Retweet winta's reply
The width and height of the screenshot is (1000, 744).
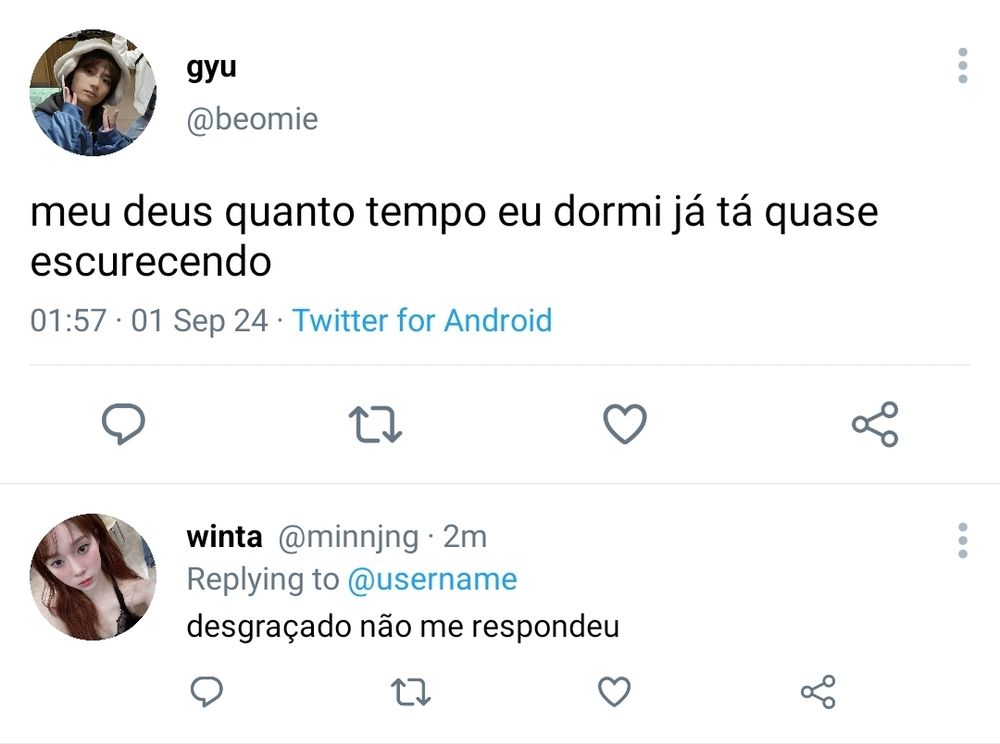click(x=410, y=691)
